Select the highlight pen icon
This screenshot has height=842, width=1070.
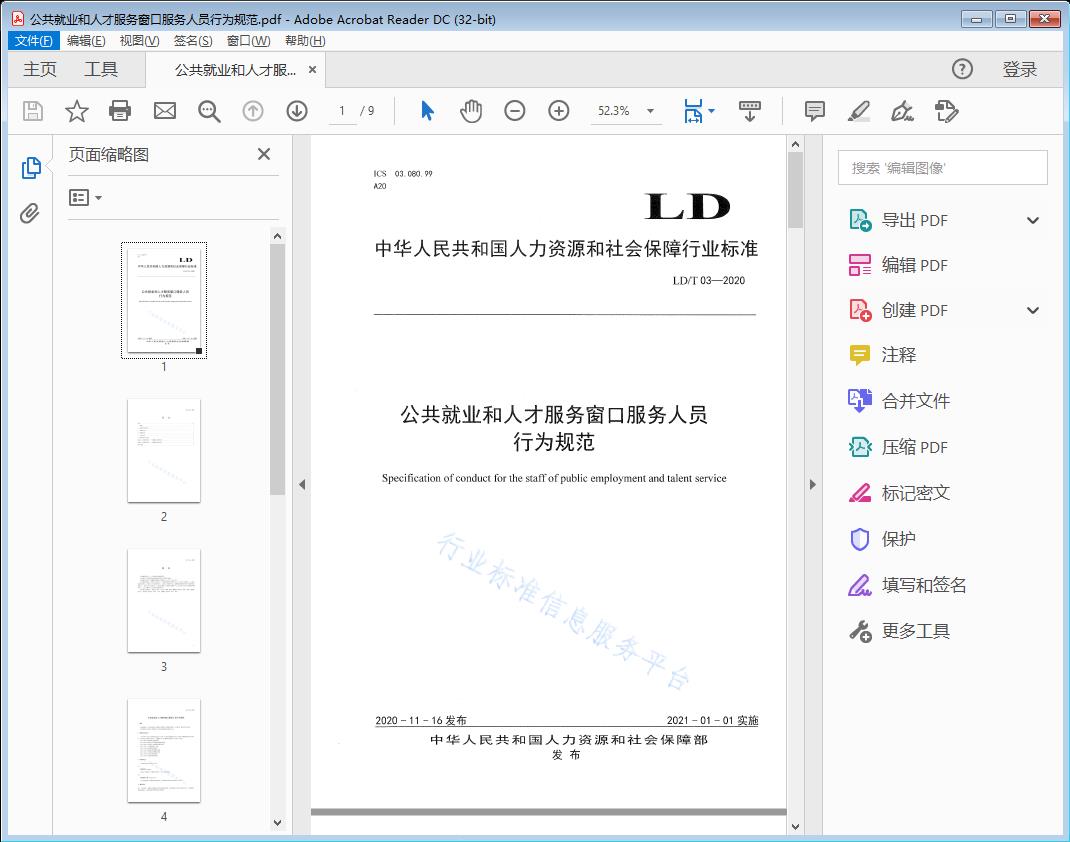[x=858, y=111]
